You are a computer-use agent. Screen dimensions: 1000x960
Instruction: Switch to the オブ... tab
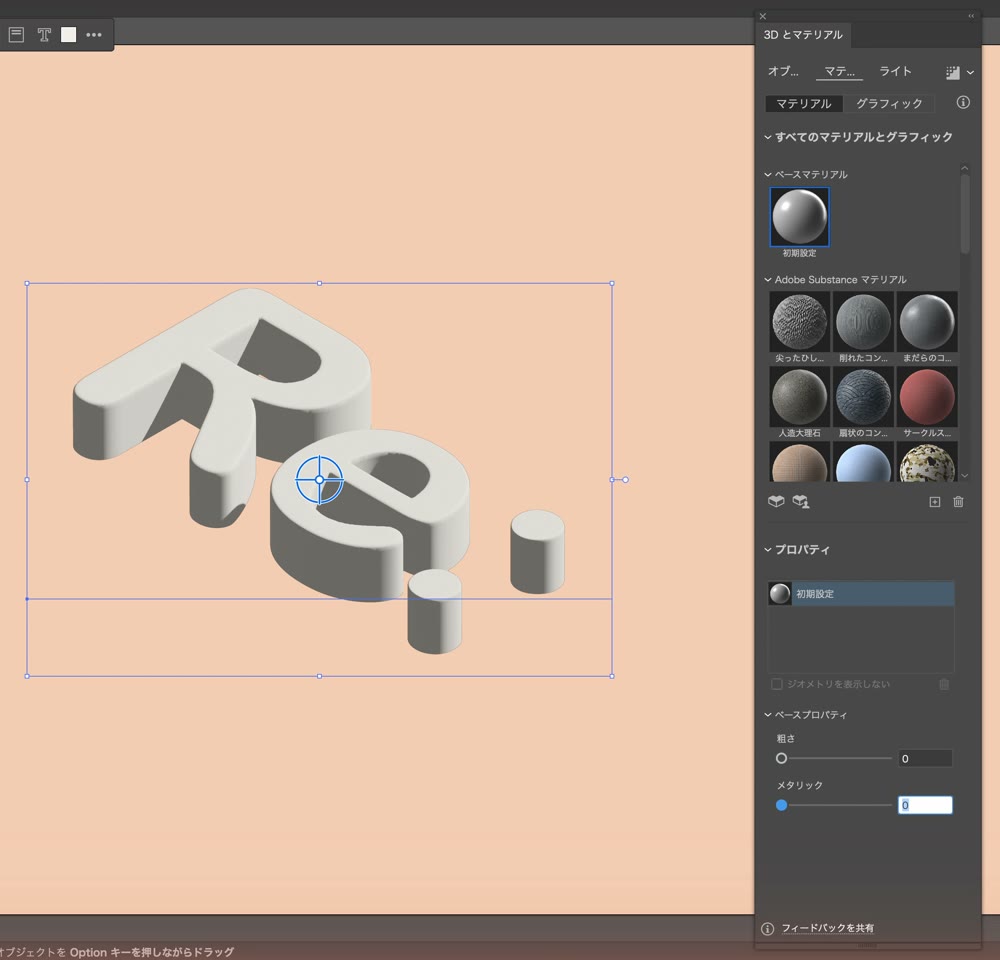point(783,71)
